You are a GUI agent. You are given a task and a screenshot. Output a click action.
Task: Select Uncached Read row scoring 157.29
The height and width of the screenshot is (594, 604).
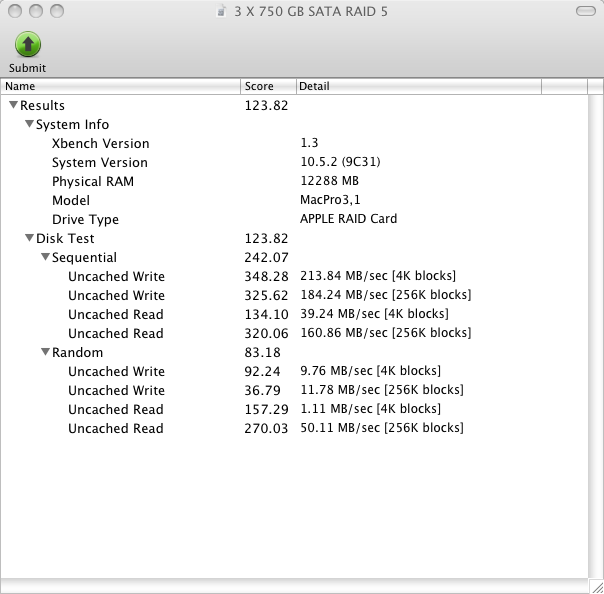(294, 409)
